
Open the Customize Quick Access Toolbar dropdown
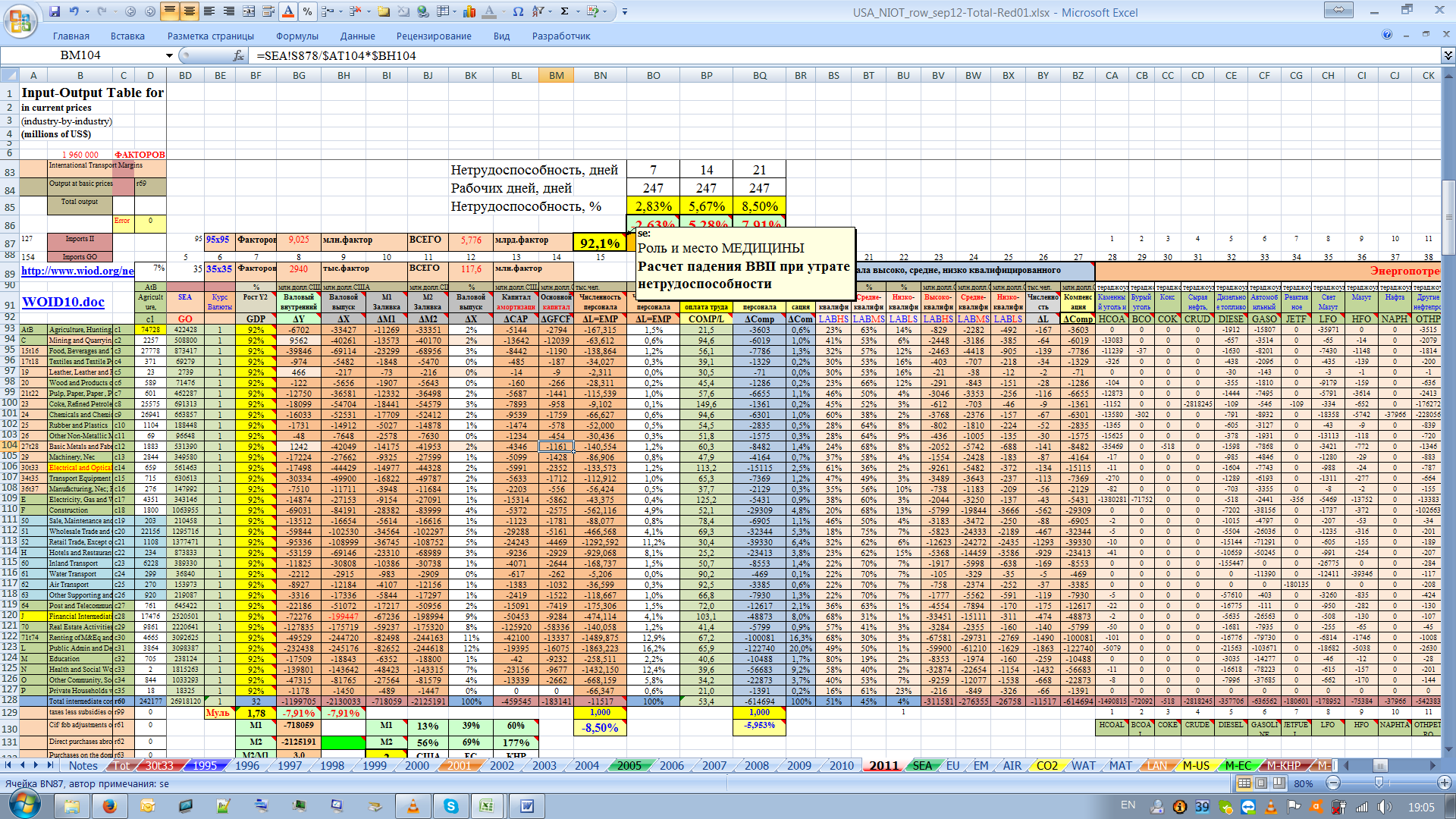[x=625, y=11]
